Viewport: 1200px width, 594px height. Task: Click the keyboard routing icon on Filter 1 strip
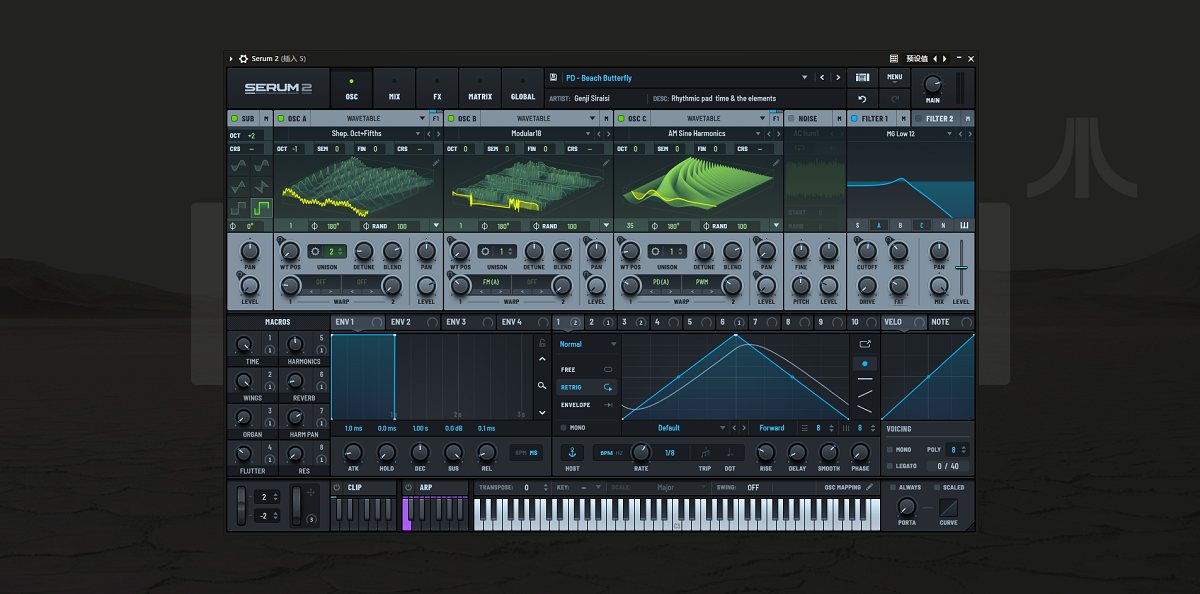[x=965, y=225]
